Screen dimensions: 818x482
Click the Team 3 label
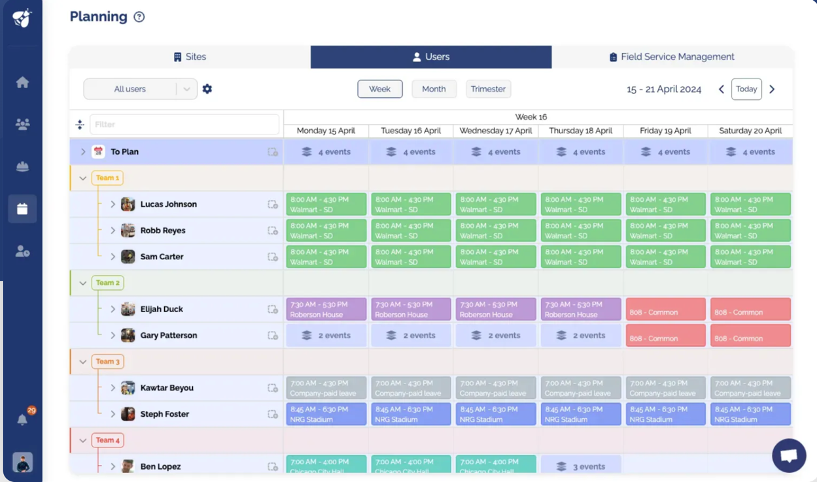(x=107, y=362)
